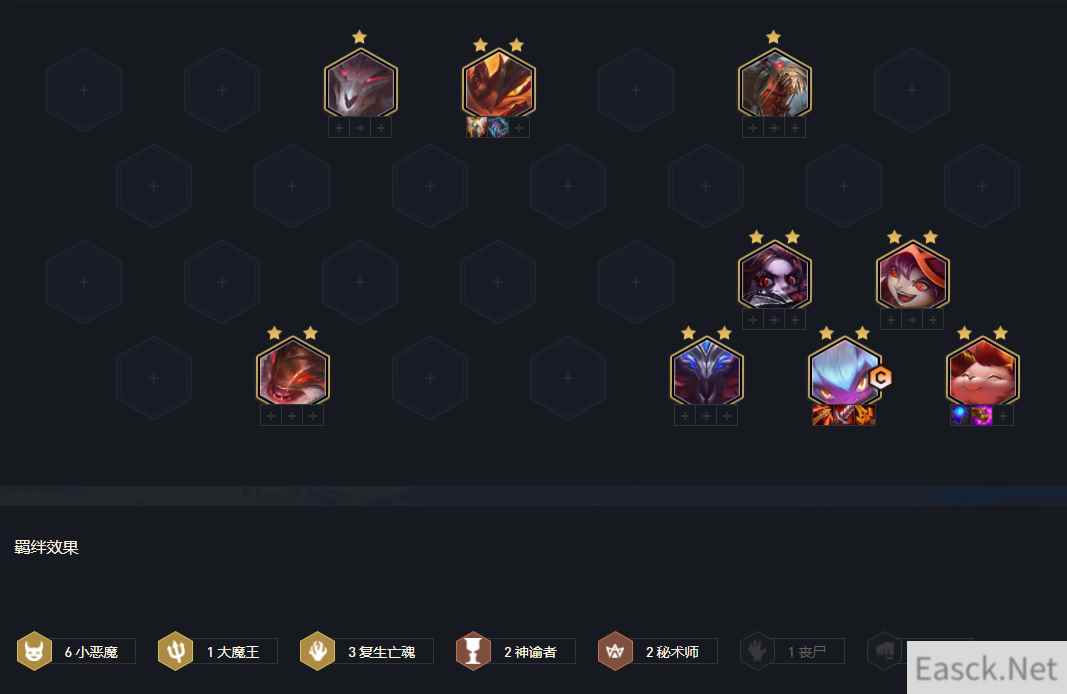This screenshot has width=1067, height=694.
Task: Click the first item slot under Fiddlesticks
Action: (753, 127)
